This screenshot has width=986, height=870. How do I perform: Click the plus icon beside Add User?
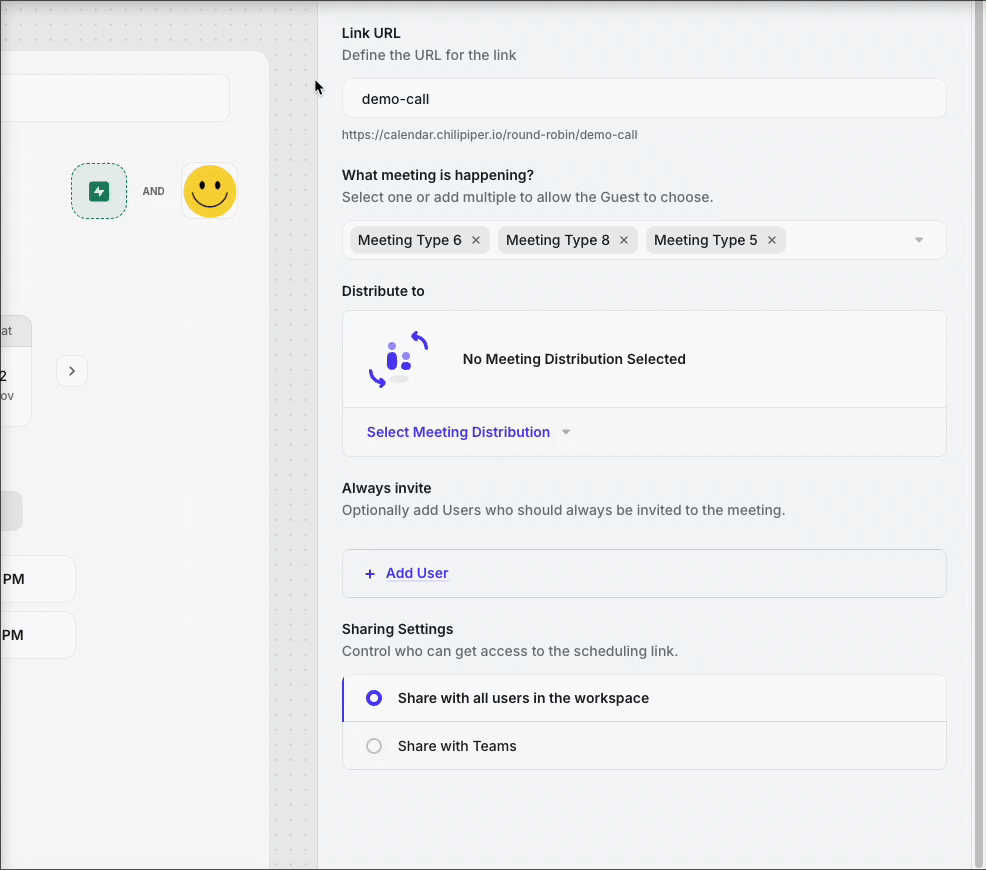(370, 574)
